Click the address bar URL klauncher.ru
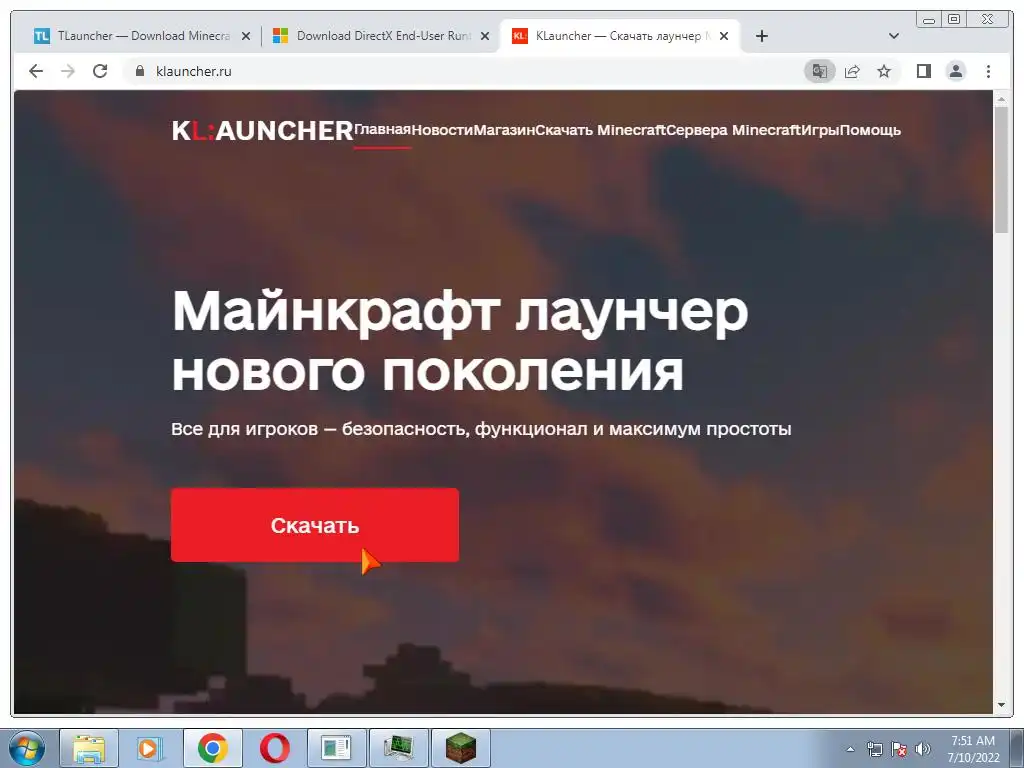Viewport: 1024px width, 768px height. [x=193, y=71]
